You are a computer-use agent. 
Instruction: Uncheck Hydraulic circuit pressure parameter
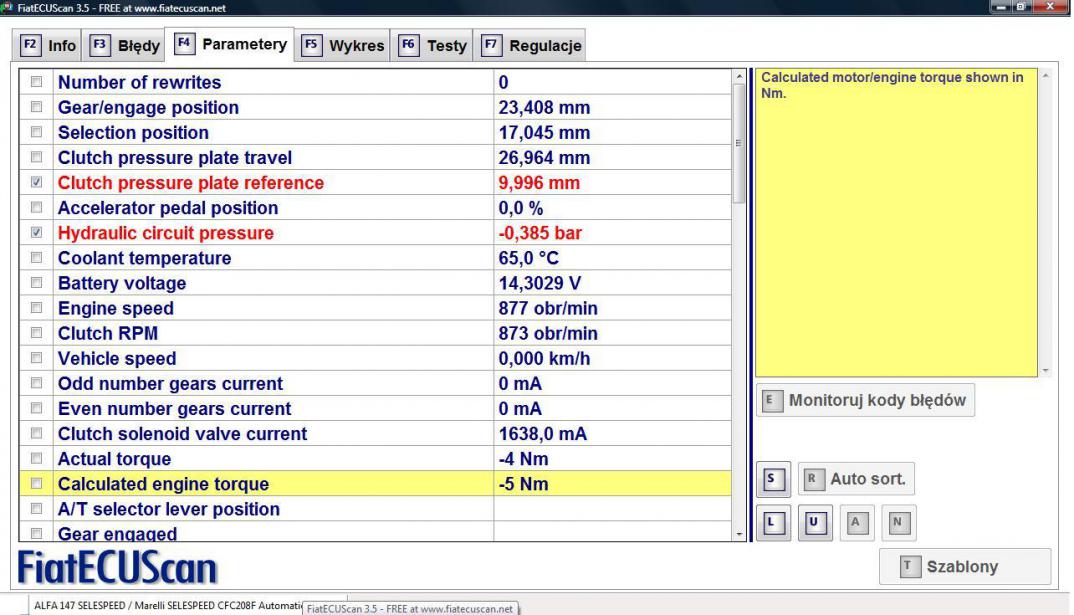click(x=37, y=234)
